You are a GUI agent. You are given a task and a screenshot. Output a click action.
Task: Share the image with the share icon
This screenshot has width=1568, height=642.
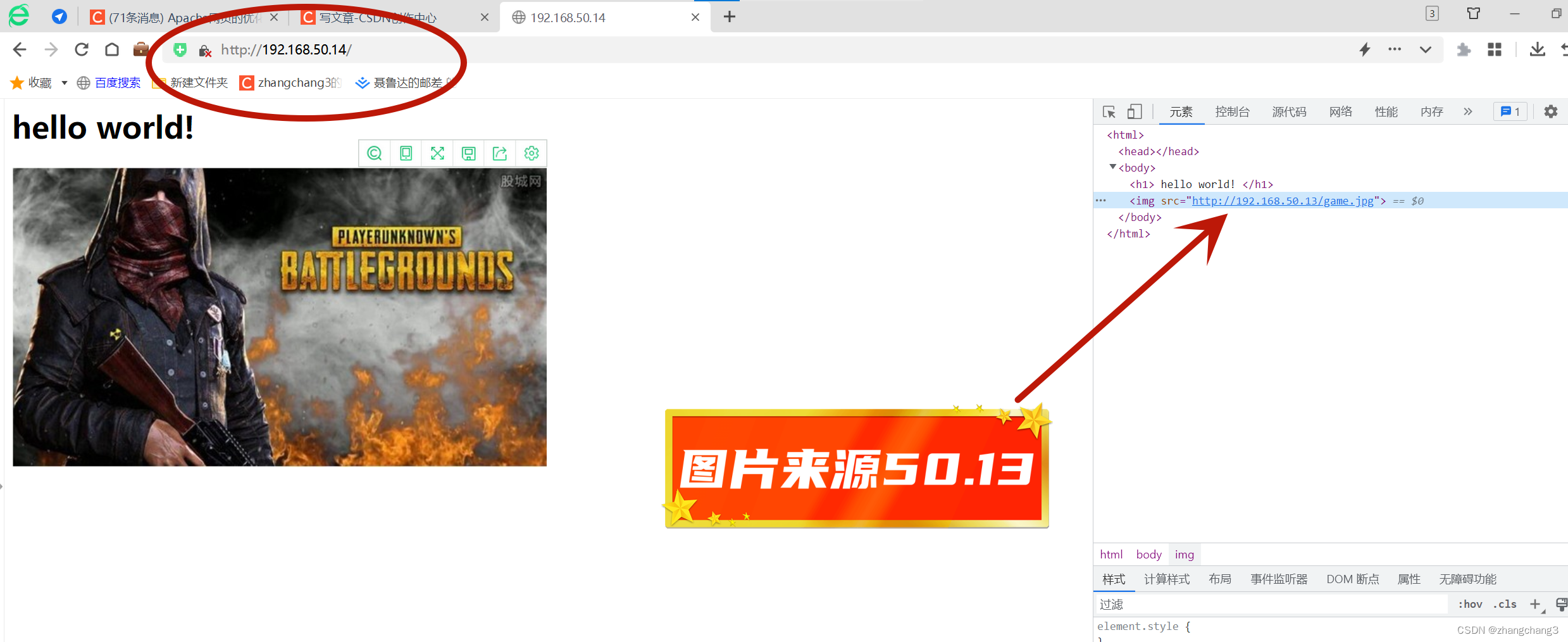point(500,153)
